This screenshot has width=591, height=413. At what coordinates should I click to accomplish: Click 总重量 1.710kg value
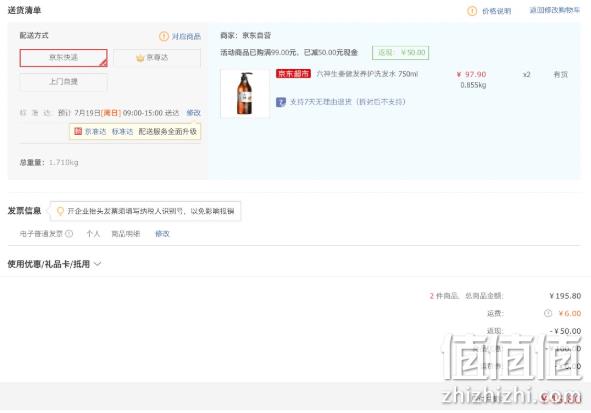click(x=64, y=162)
